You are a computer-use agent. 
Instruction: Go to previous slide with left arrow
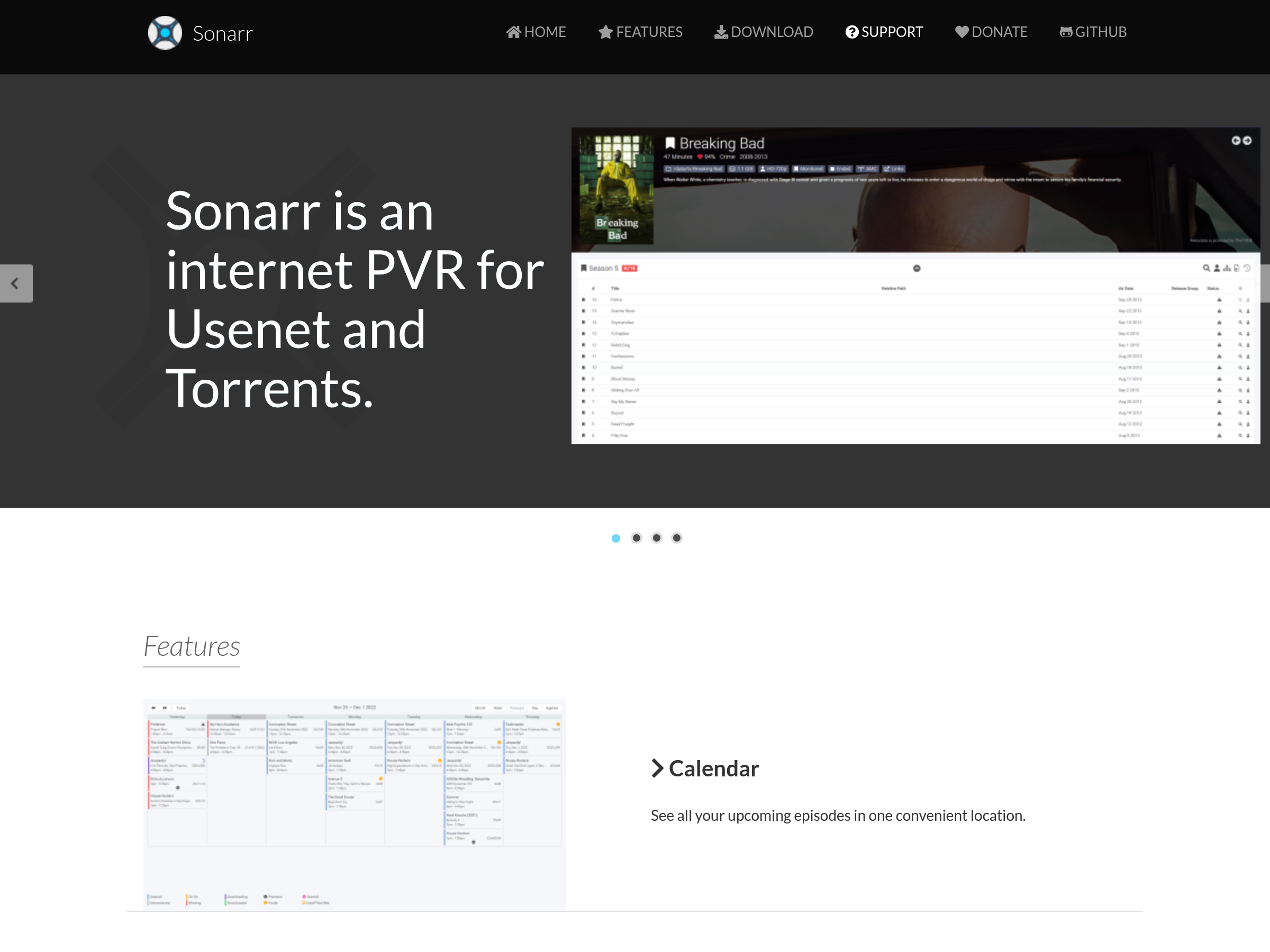16,283
